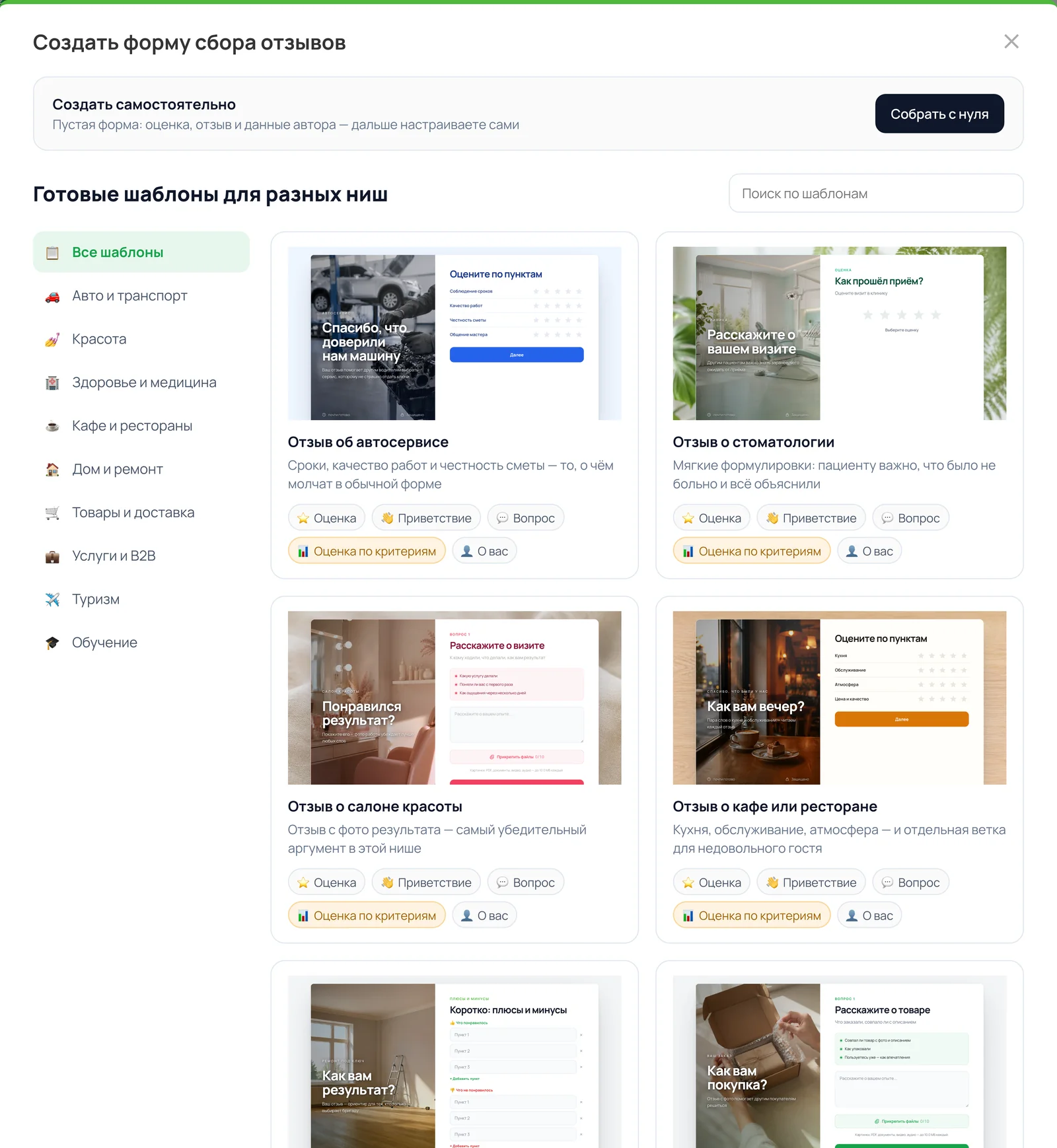Close the Создать форму сбора отзывов dialog
The image size is (1057, 1148).
(1011, 42)
